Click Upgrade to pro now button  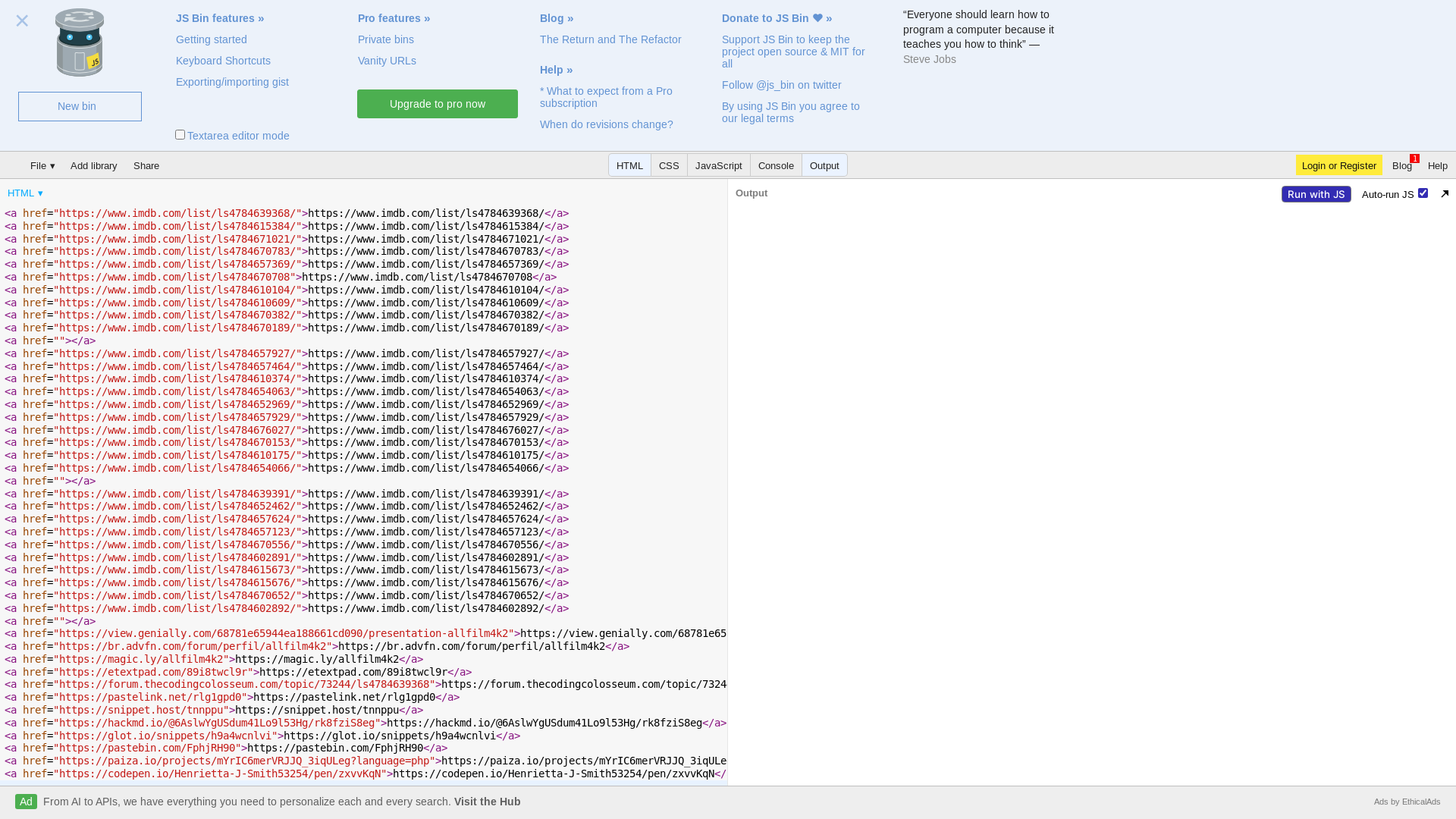click(438, 104)
